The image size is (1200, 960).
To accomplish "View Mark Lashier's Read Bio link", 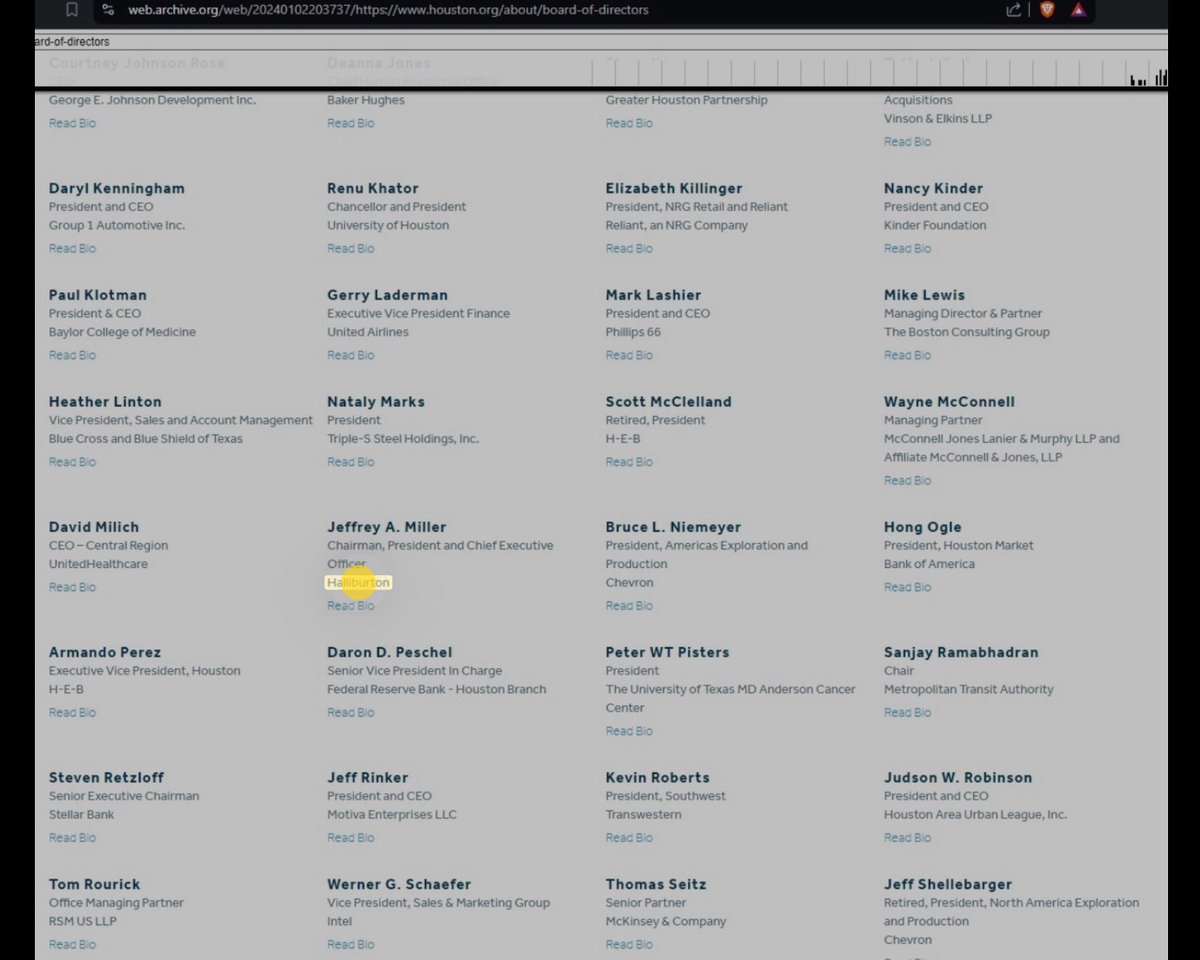I will pos(629,355).
